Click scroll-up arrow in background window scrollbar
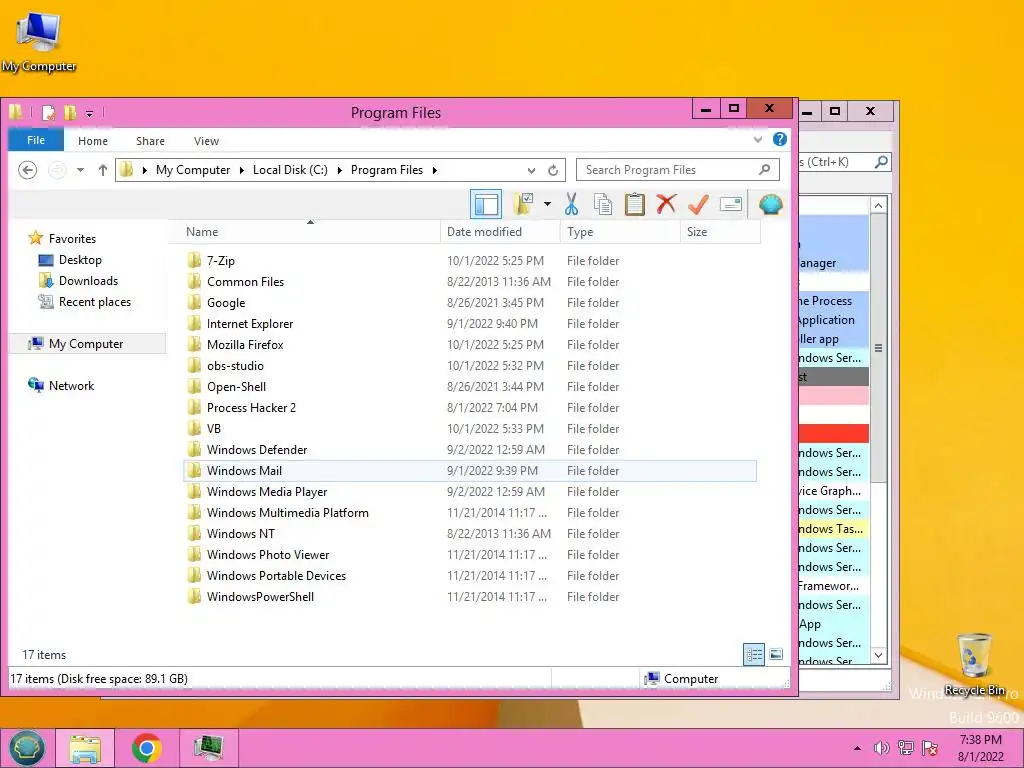This screenshot has width=1024, height=768. [878, 206]
